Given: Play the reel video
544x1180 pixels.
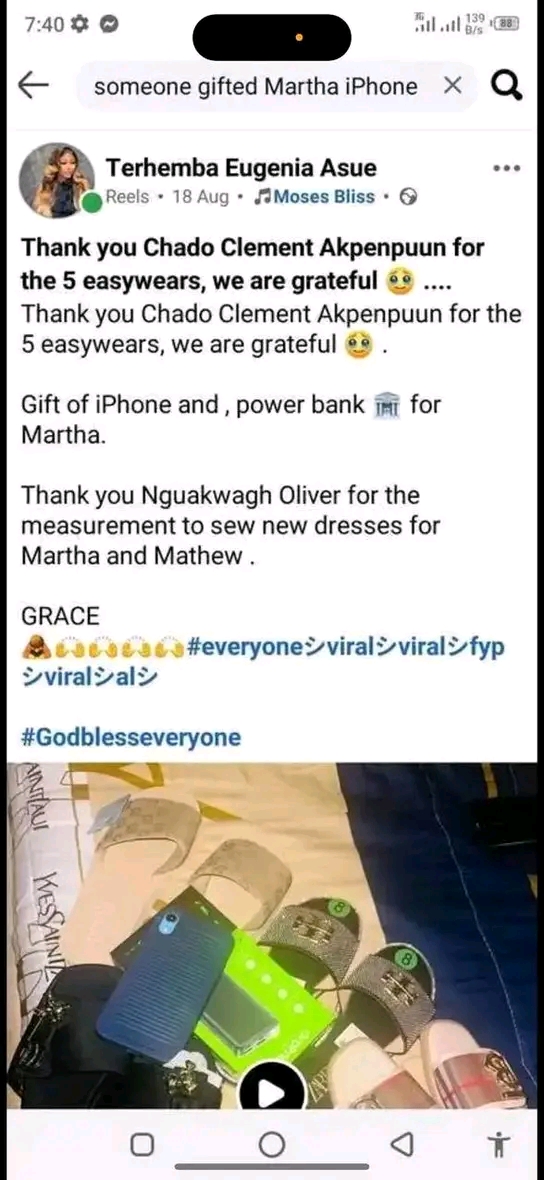Looking at the screenshot, I should point(272,1091).
